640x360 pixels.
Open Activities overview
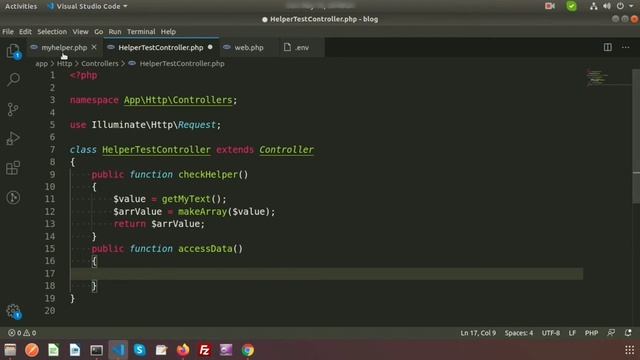[21, 6]
